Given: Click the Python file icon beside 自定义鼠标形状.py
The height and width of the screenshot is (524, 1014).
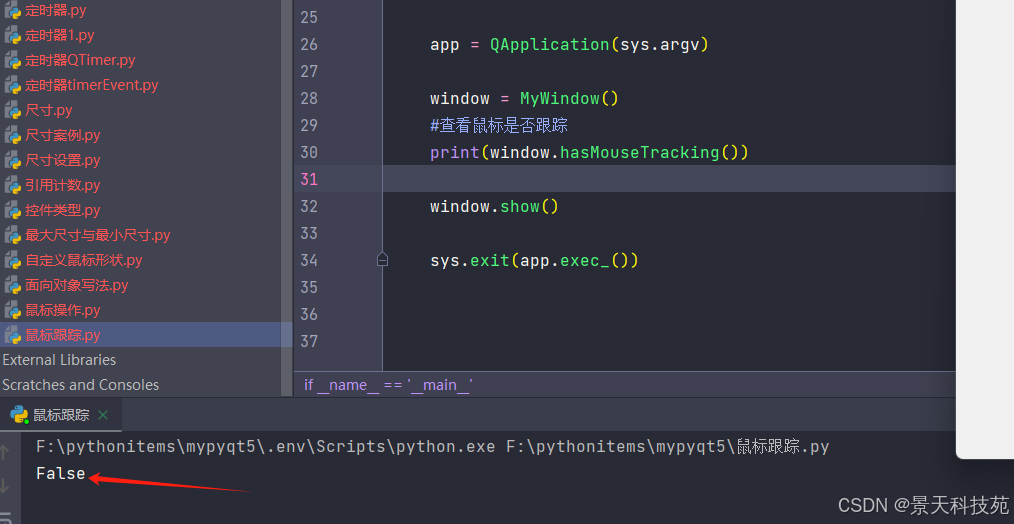Looking at the screenshot, I should pyautogui.click(x=13, y=260).
